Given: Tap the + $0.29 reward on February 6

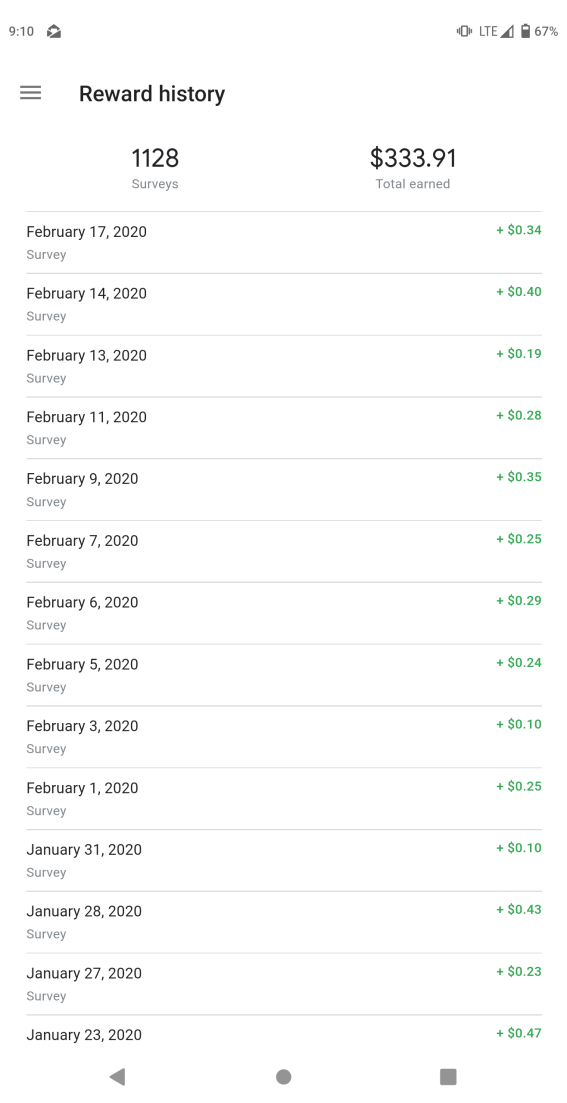Looking at the screenshot, I should click(519, 600).
